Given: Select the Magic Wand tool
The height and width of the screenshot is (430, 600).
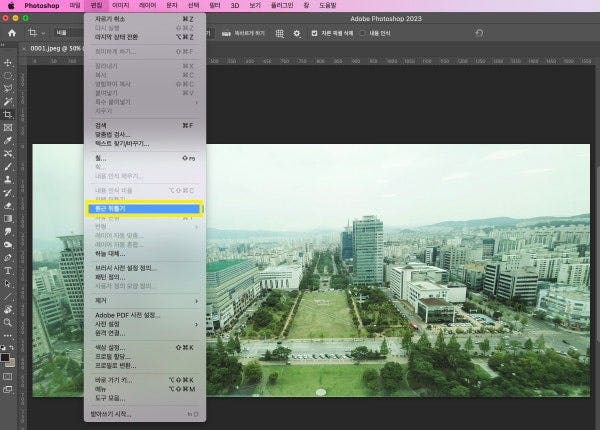Looking at the screenshot, I should (x=8, y=101).
